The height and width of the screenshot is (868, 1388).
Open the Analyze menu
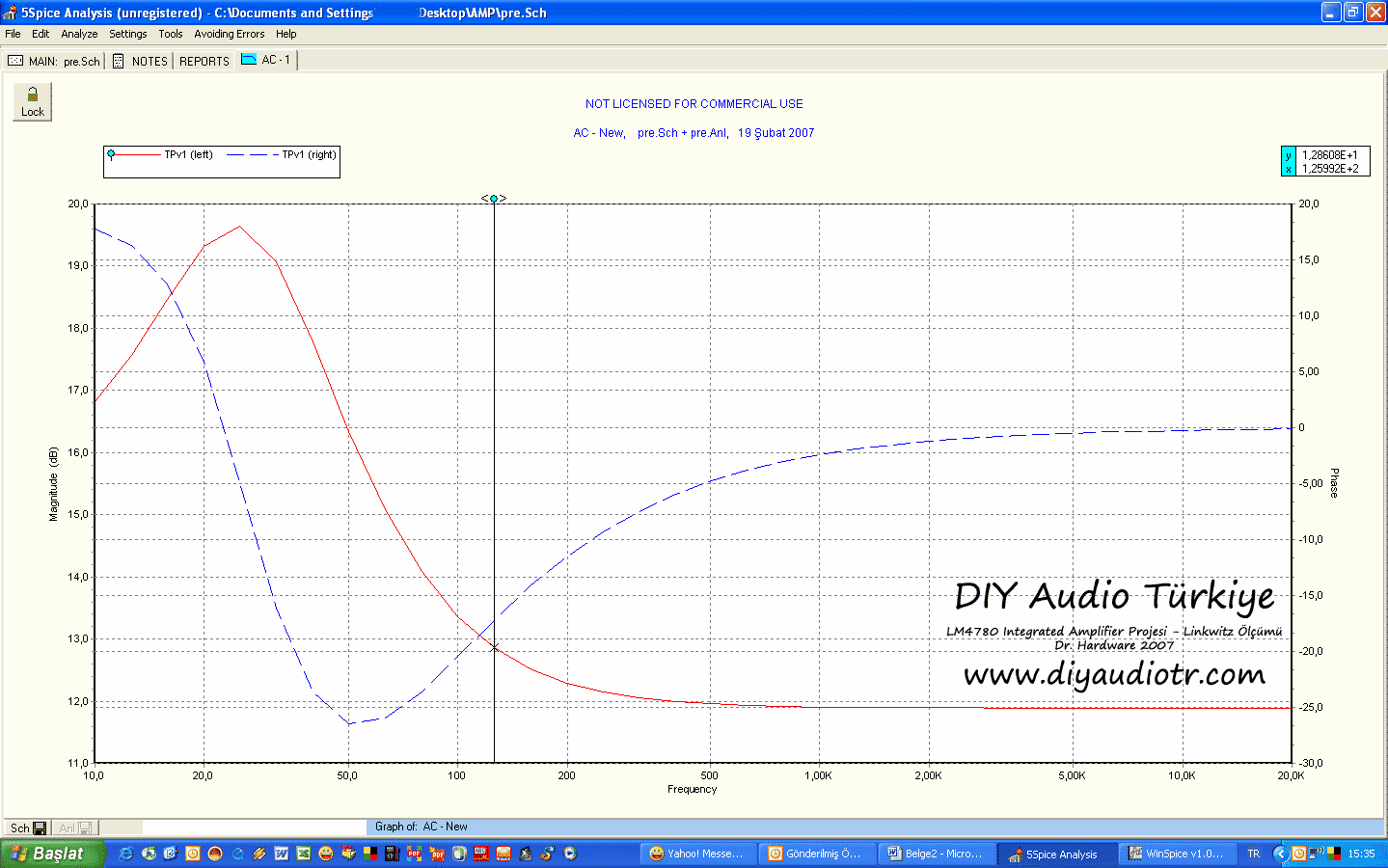pyautogui.click(x=79, y=34)
